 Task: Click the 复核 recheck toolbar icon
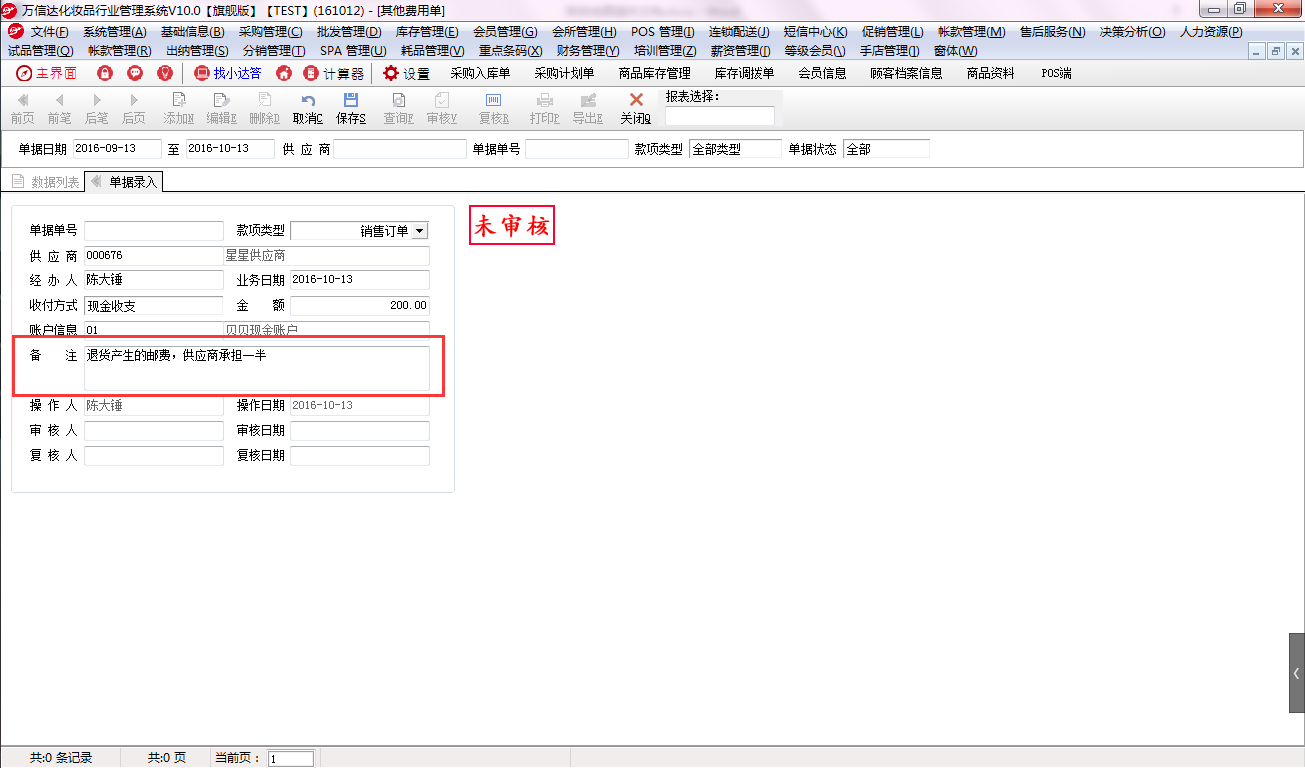[x=494, y=109]
